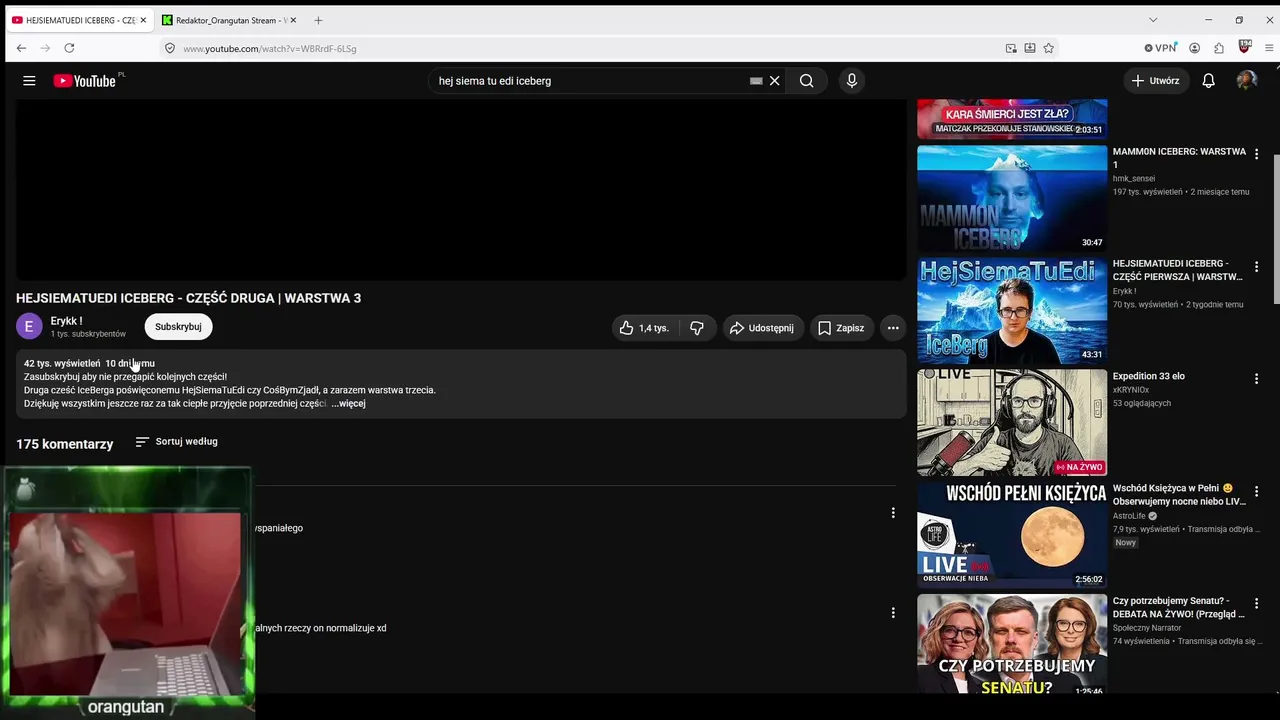
Task: Open the Kara śmierci jest zła thumbnail
Action: [1012, 119]
